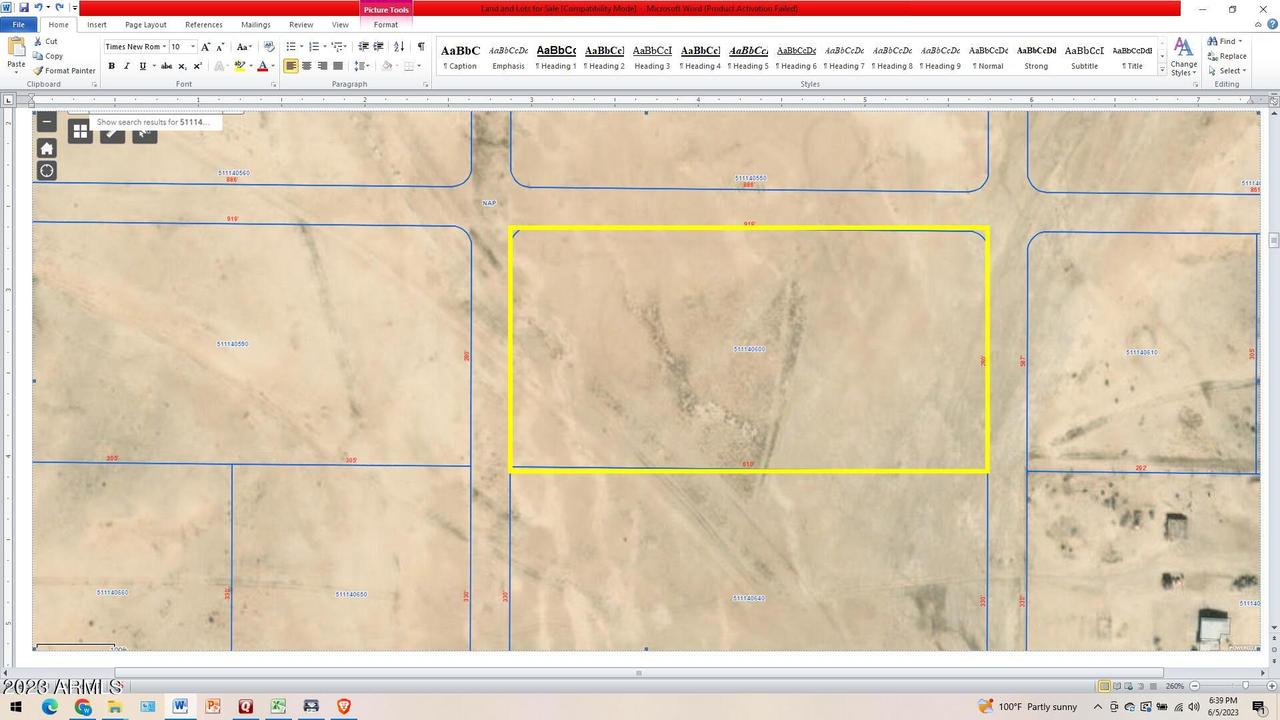Open the shading fill color
1280x720 pixels.
click(x=389, y=66)
